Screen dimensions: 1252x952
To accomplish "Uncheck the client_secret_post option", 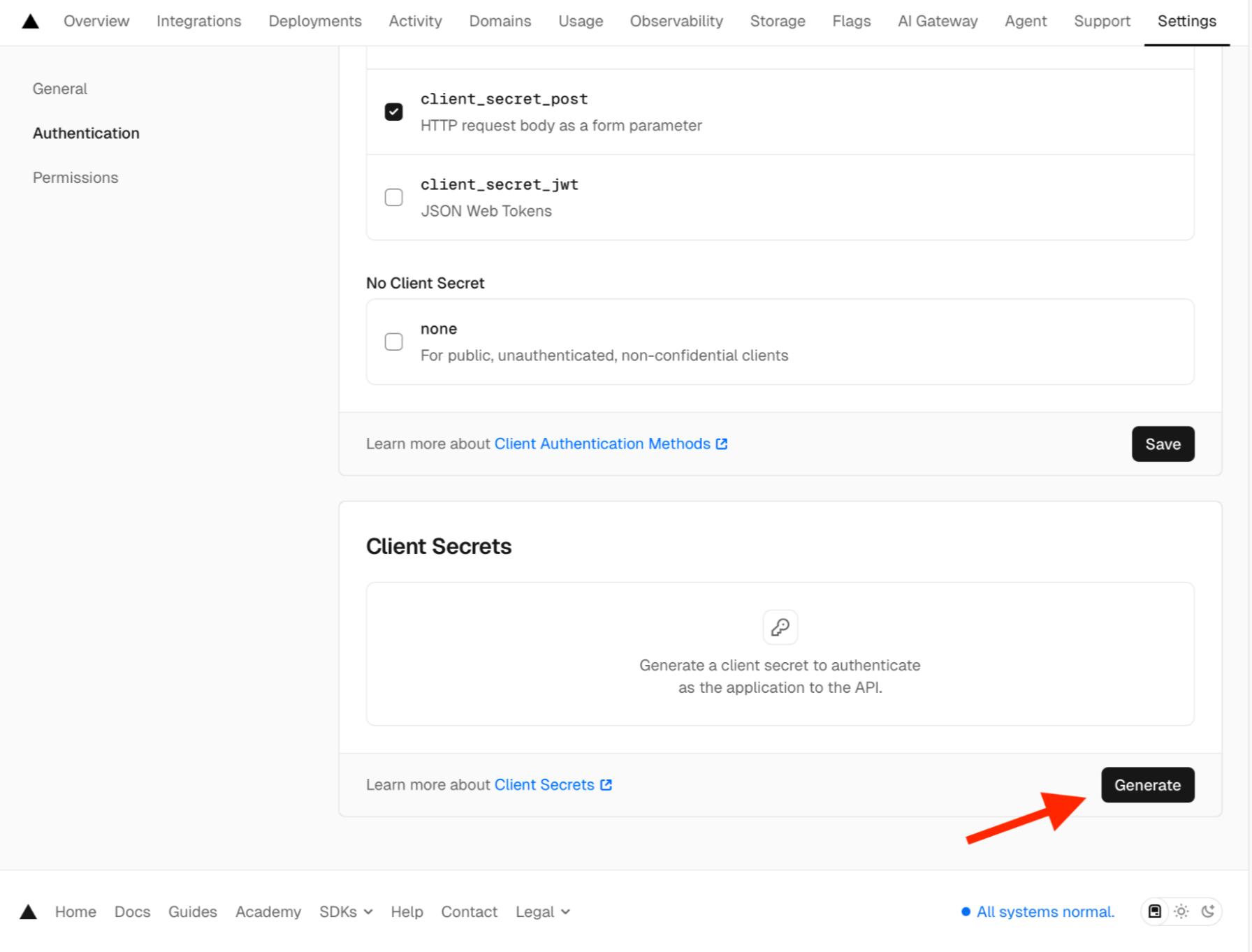I will 393,111.
